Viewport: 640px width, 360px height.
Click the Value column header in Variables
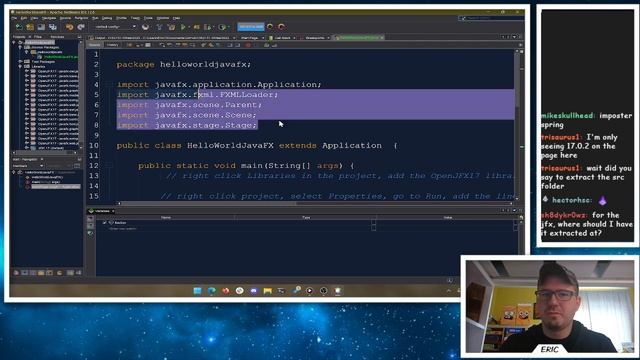448,218
